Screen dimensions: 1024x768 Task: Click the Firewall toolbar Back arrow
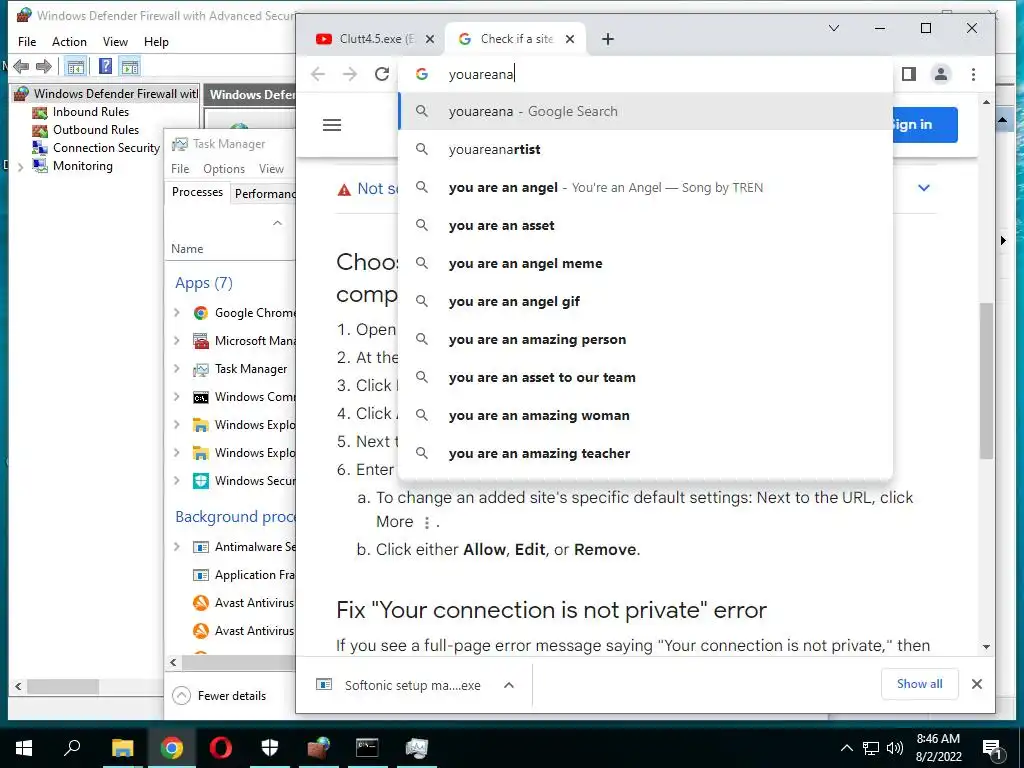21,67
